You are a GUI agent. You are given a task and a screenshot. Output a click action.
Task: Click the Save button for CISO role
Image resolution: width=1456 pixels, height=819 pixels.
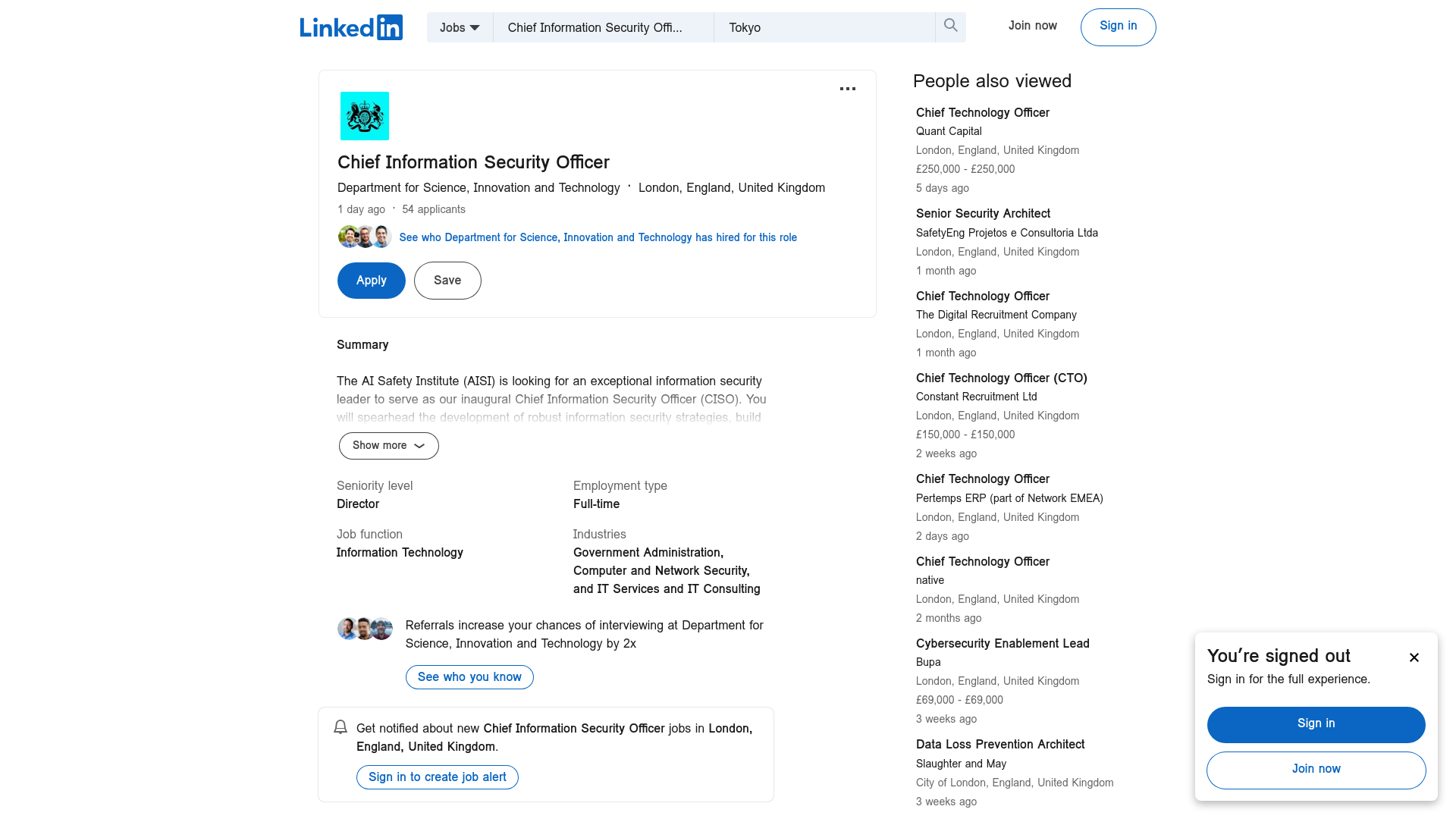coord(447,280)
